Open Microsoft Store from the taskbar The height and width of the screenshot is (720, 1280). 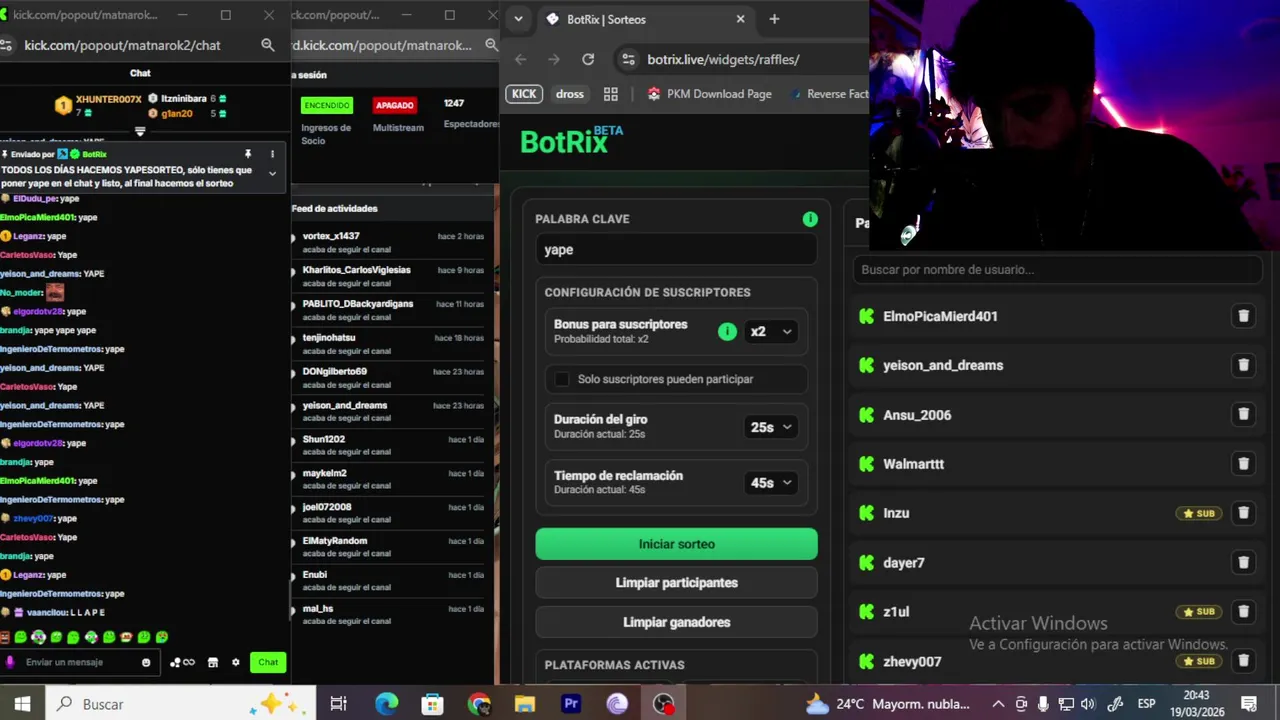pyautogui.click(x=432, y=704)
